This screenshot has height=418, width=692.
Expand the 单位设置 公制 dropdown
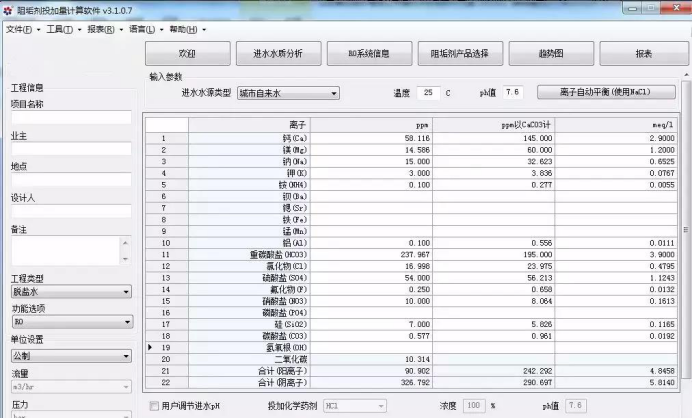click(x=71, y=355)
